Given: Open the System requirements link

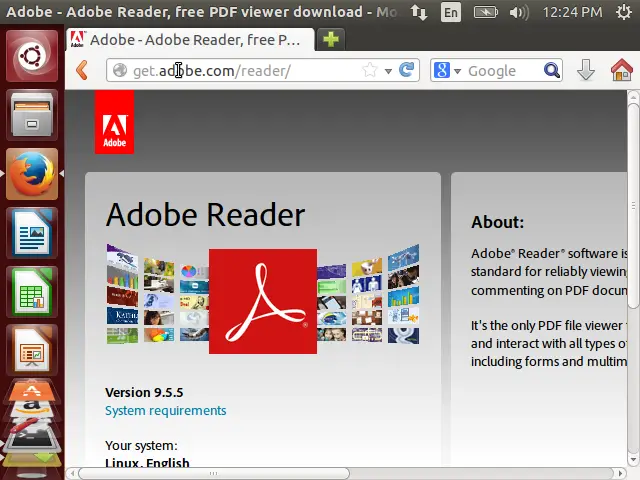Looking at the screenshot, I should pyautogui.click(x=165, y=410).
